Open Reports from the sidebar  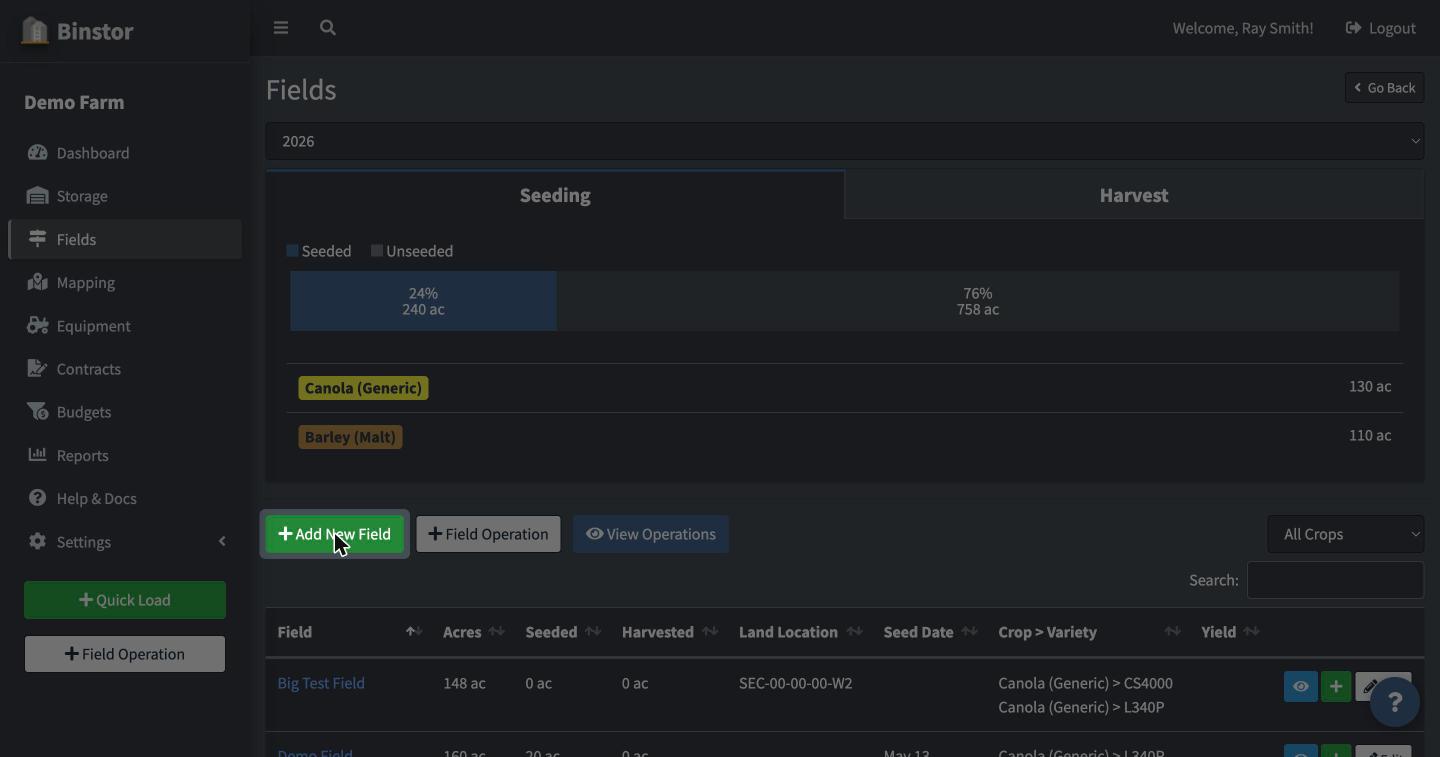pyautogui.click(x=125, y=455)
